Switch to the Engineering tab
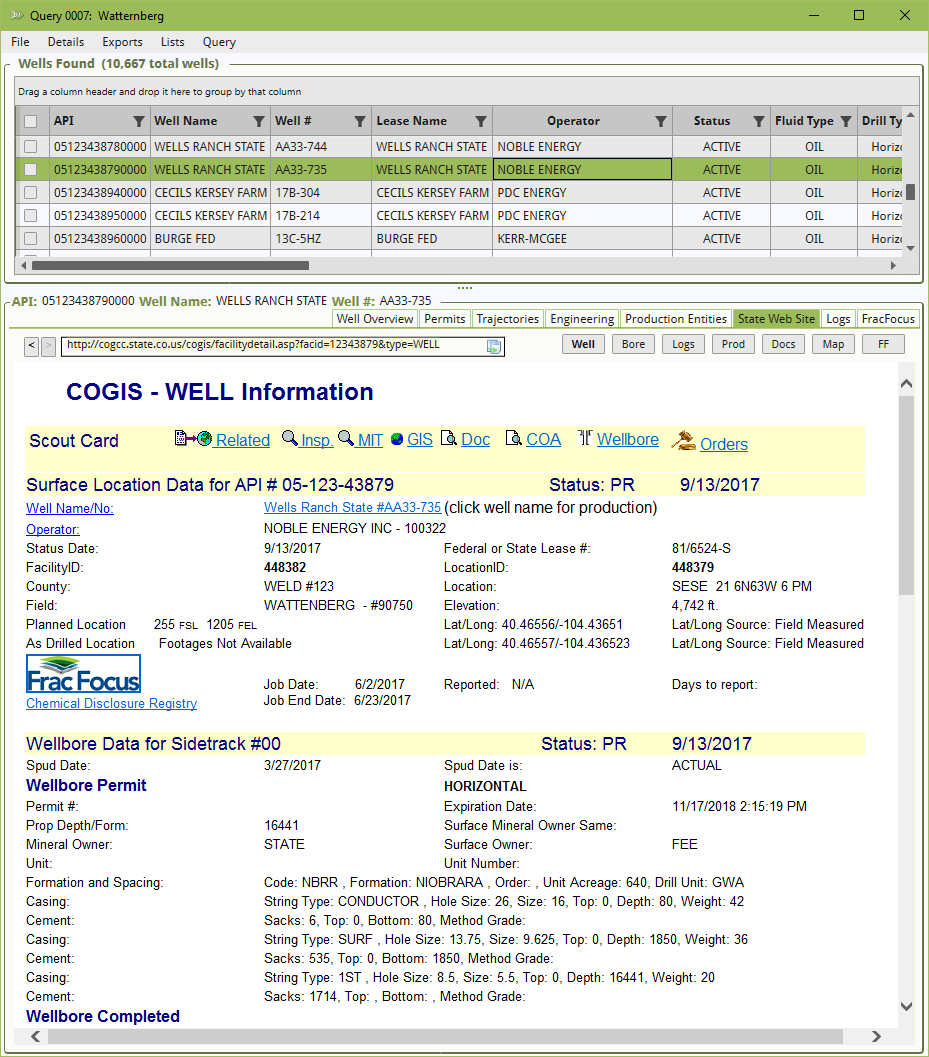Viewport: 929px width, 1057px height. coord(582,319)
